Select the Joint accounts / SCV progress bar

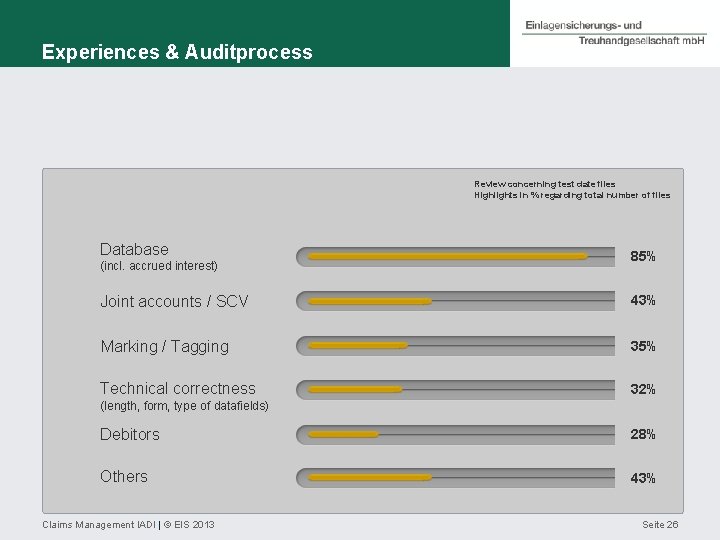(x=456, y=301)
